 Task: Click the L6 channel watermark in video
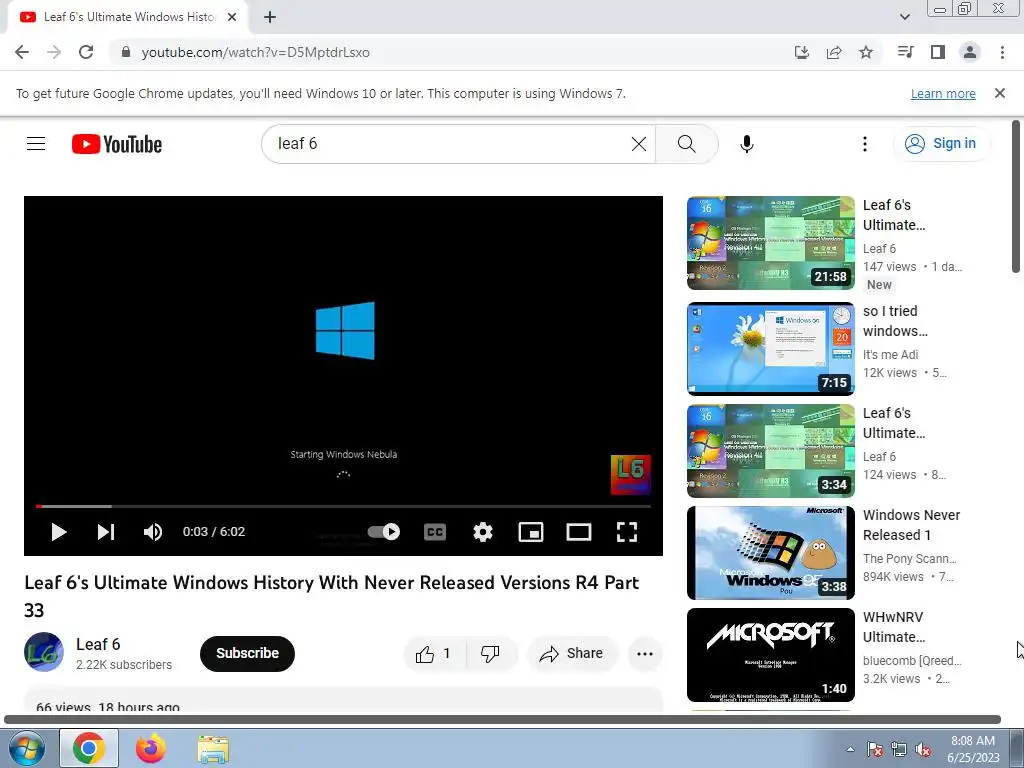(x=630, y=475)
